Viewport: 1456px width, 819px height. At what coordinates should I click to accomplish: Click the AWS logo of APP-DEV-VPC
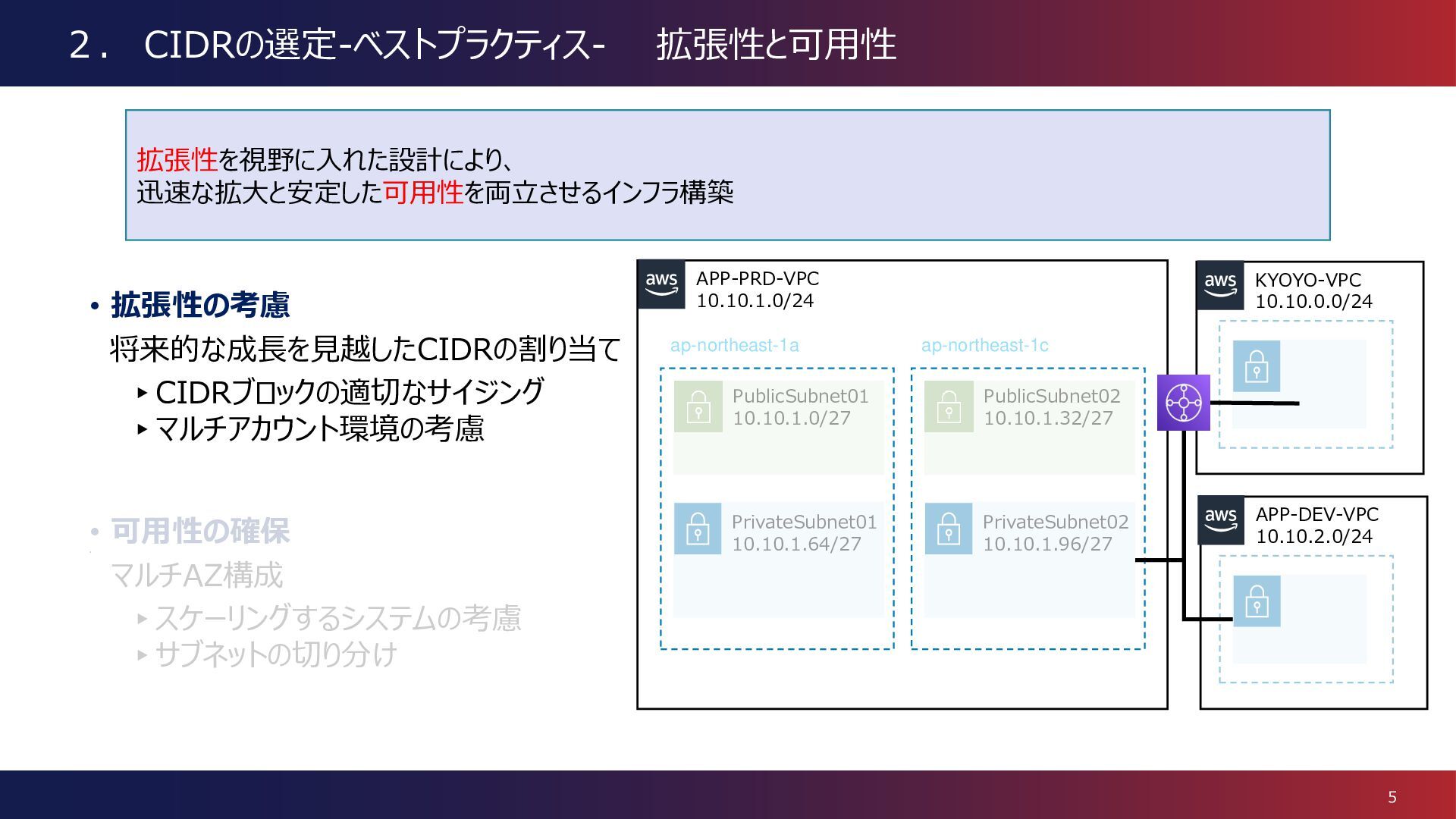pyautogui.click(x=1221, y=520)
